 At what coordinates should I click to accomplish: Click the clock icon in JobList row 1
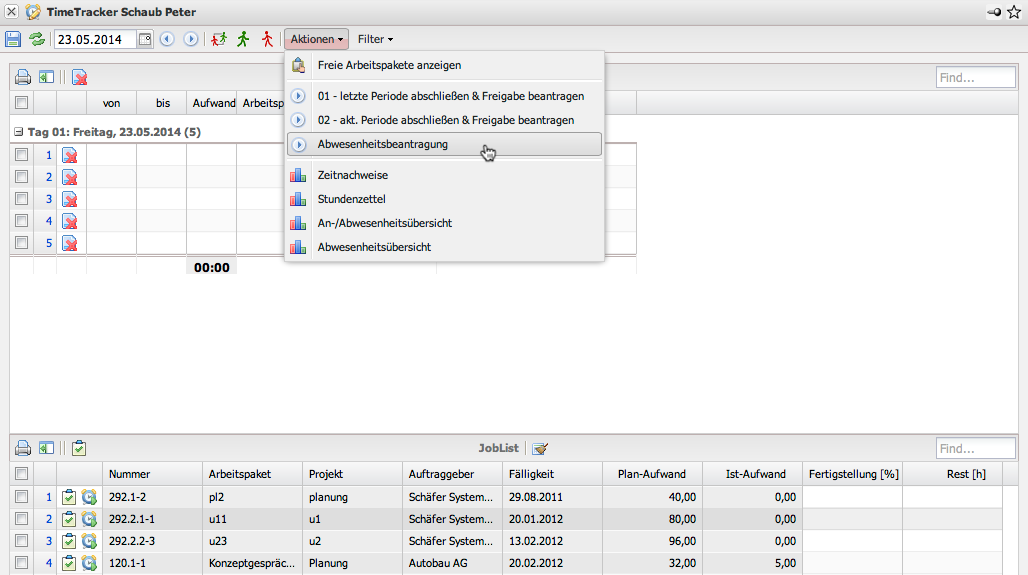tap(89, 495)
